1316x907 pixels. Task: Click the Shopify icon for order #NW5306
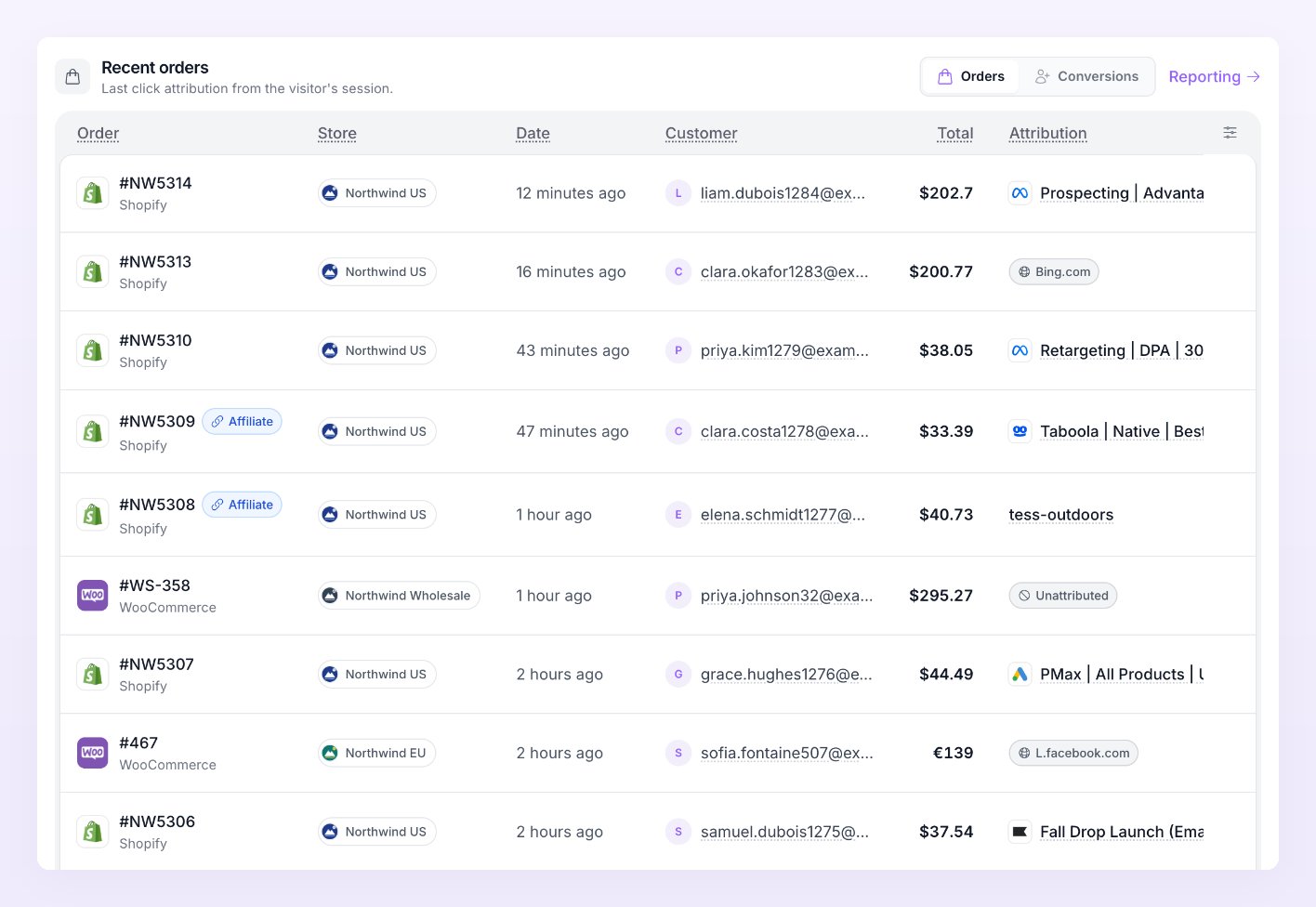(x=92, y=832)
